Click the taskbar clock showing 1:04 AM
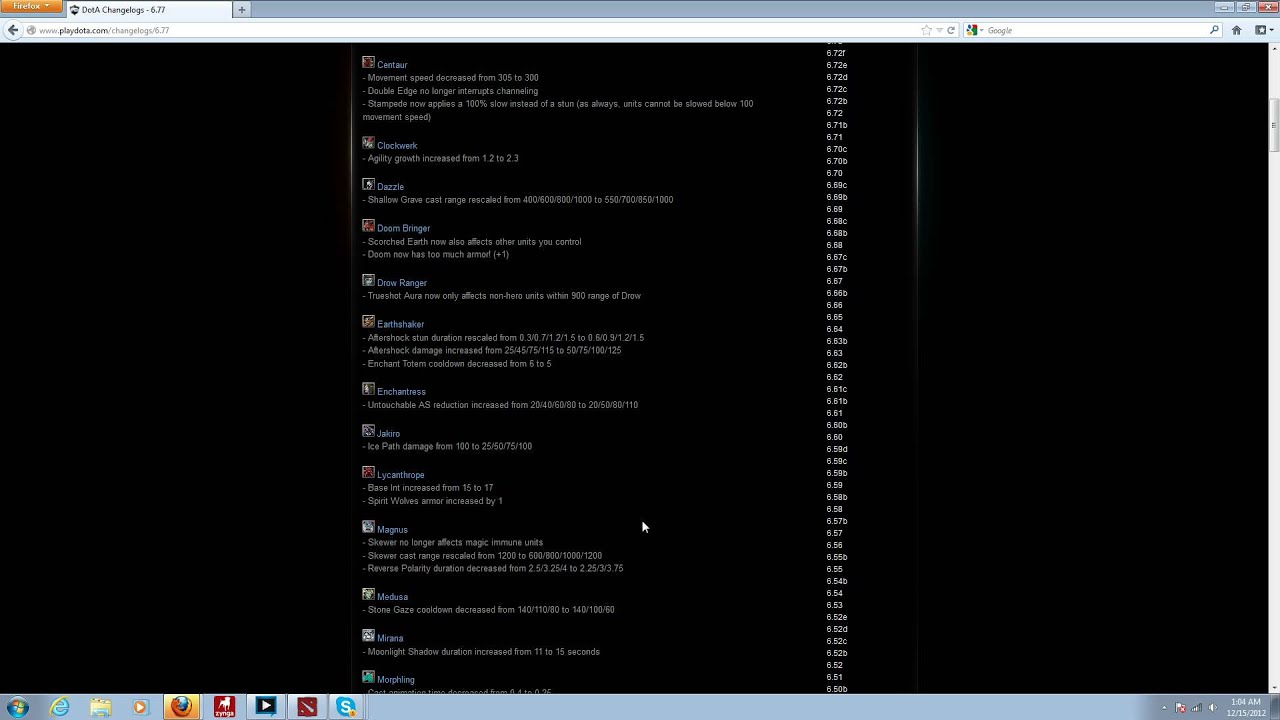Viewport: 1280px width, 720px height. click(x=1245, y=707)
